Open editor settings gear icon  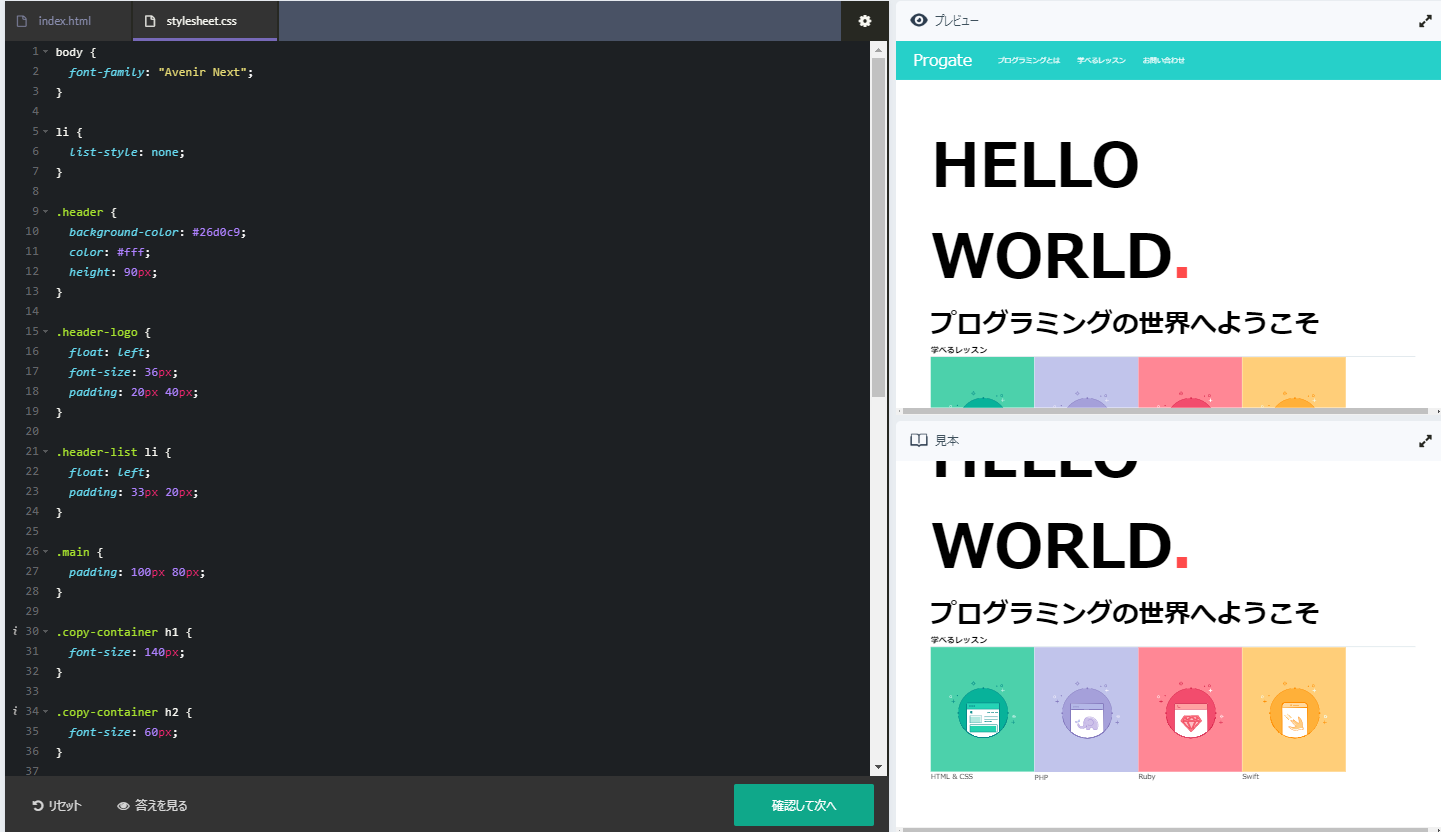pyautogui.click(x=865, y=21)
